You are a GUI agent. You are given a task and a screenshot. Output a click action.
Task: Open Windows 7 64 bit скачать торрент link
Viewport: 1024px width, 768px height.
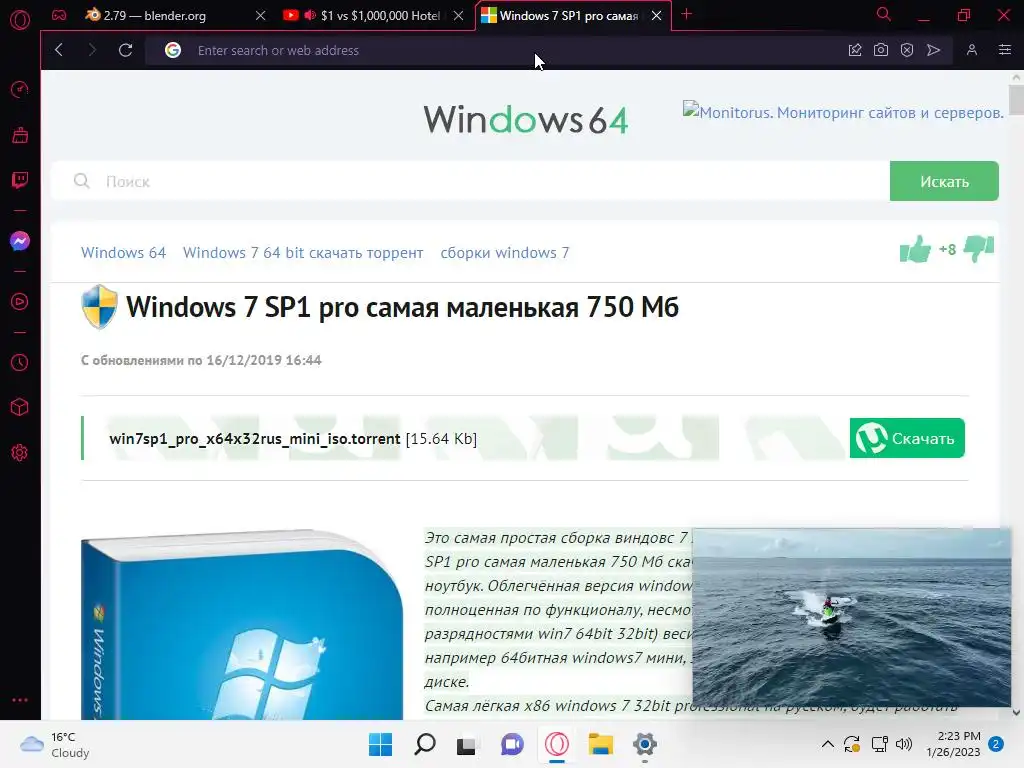tap(303, 253)
